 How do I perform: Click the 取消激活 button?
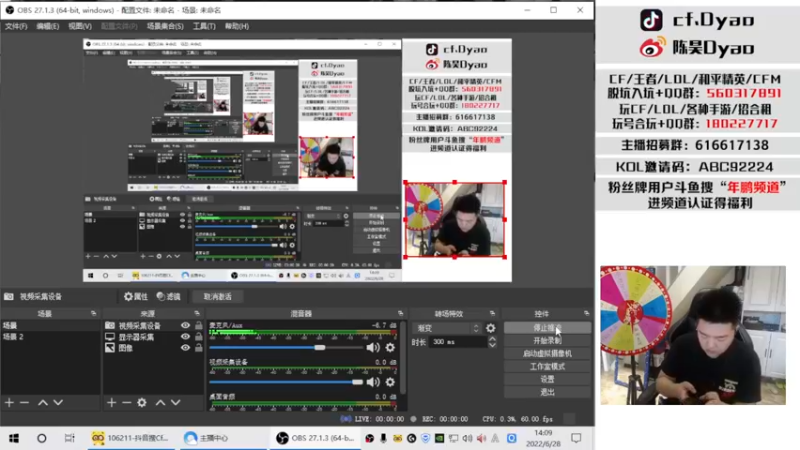[217, 296]
